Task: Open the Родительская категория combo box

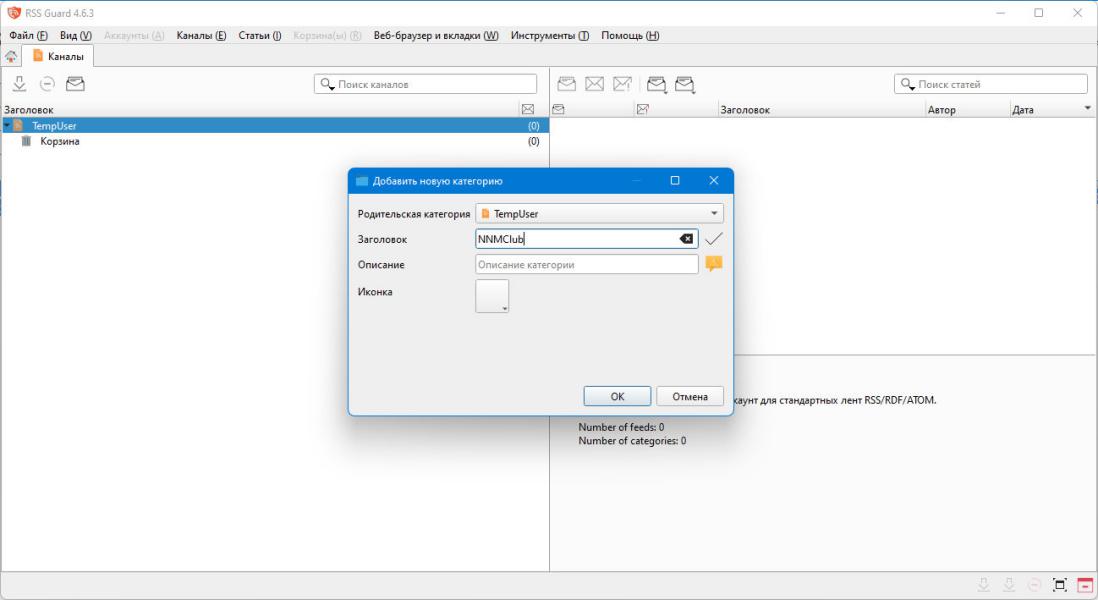Action: point(599,214)
